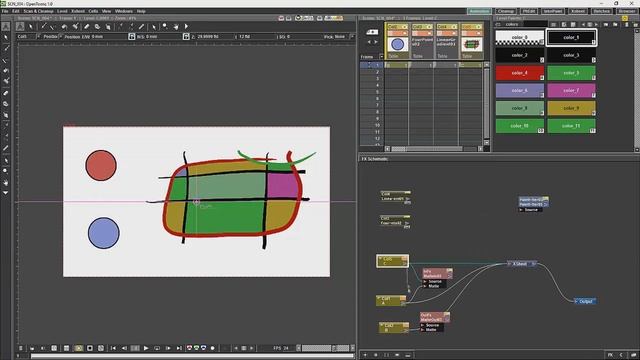This screenshot has height=360, width=640.
Task: Select the Brush tool in left toolbar
Action: pos(6,49)
